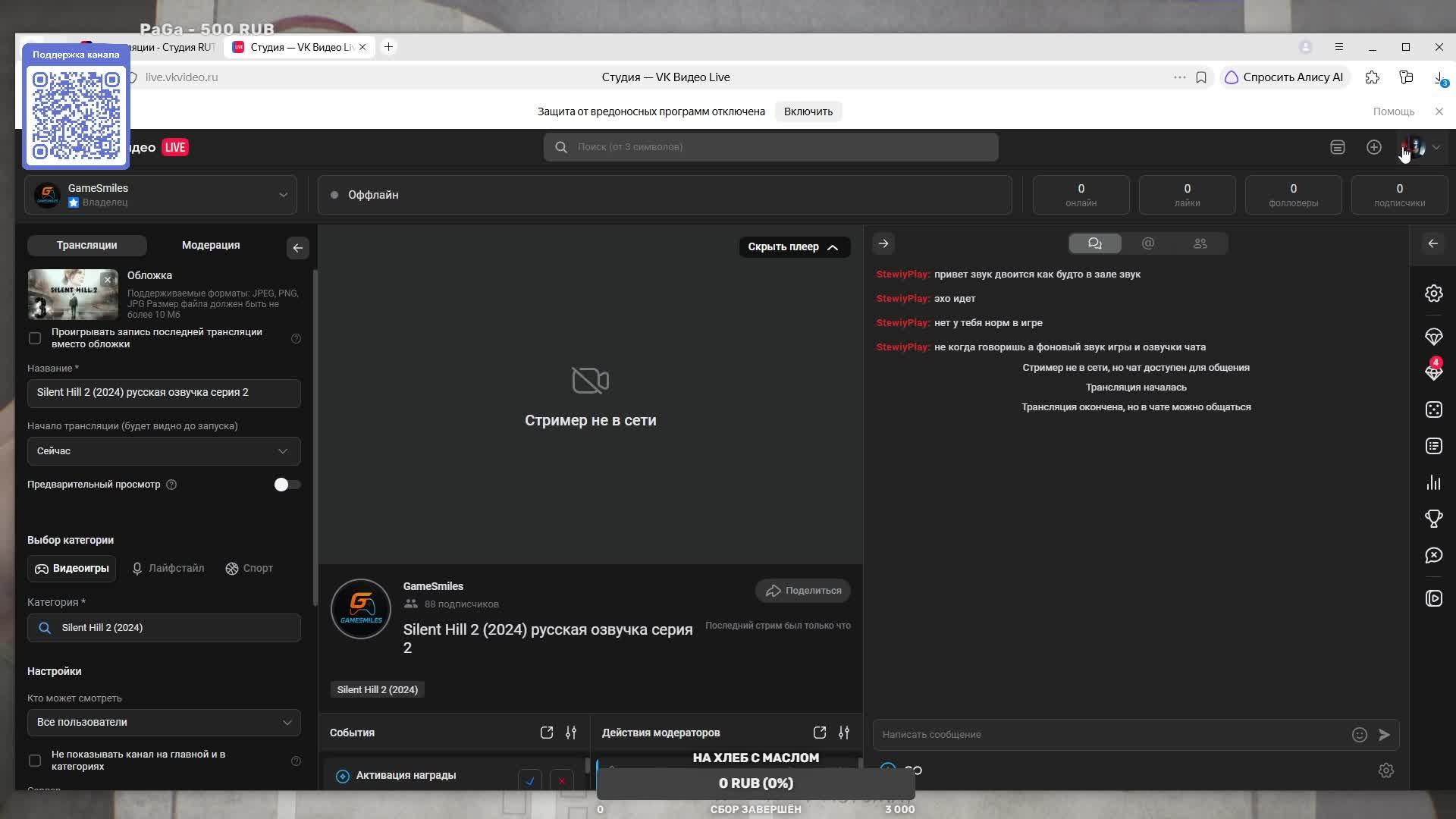Pop out the Events panel

click(x=546, y=733)
